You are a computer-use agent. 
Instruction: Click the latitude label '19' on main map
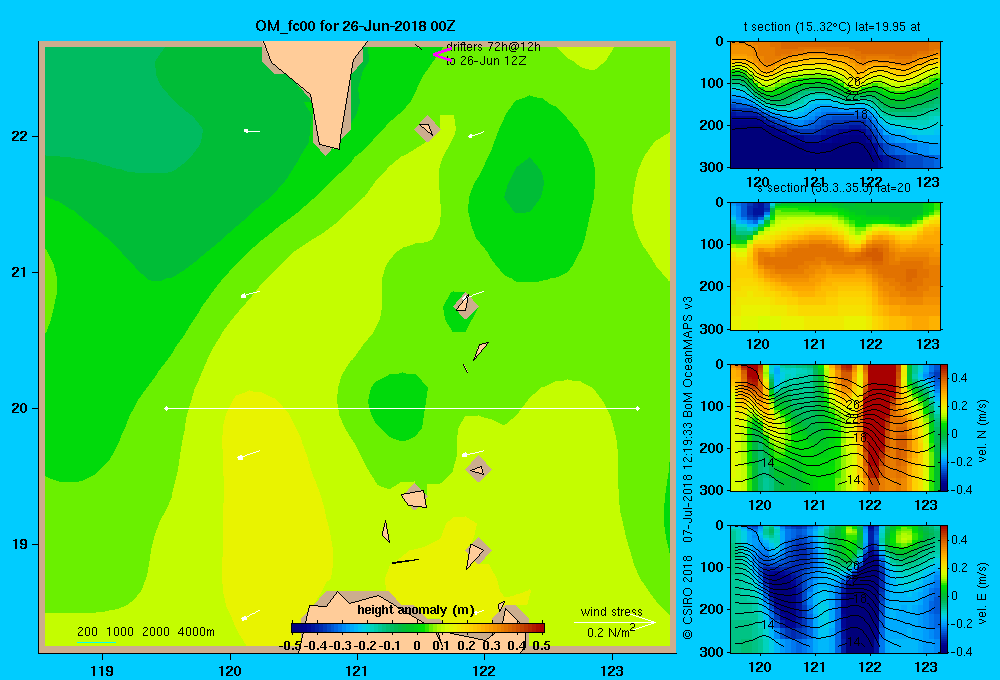20,544
